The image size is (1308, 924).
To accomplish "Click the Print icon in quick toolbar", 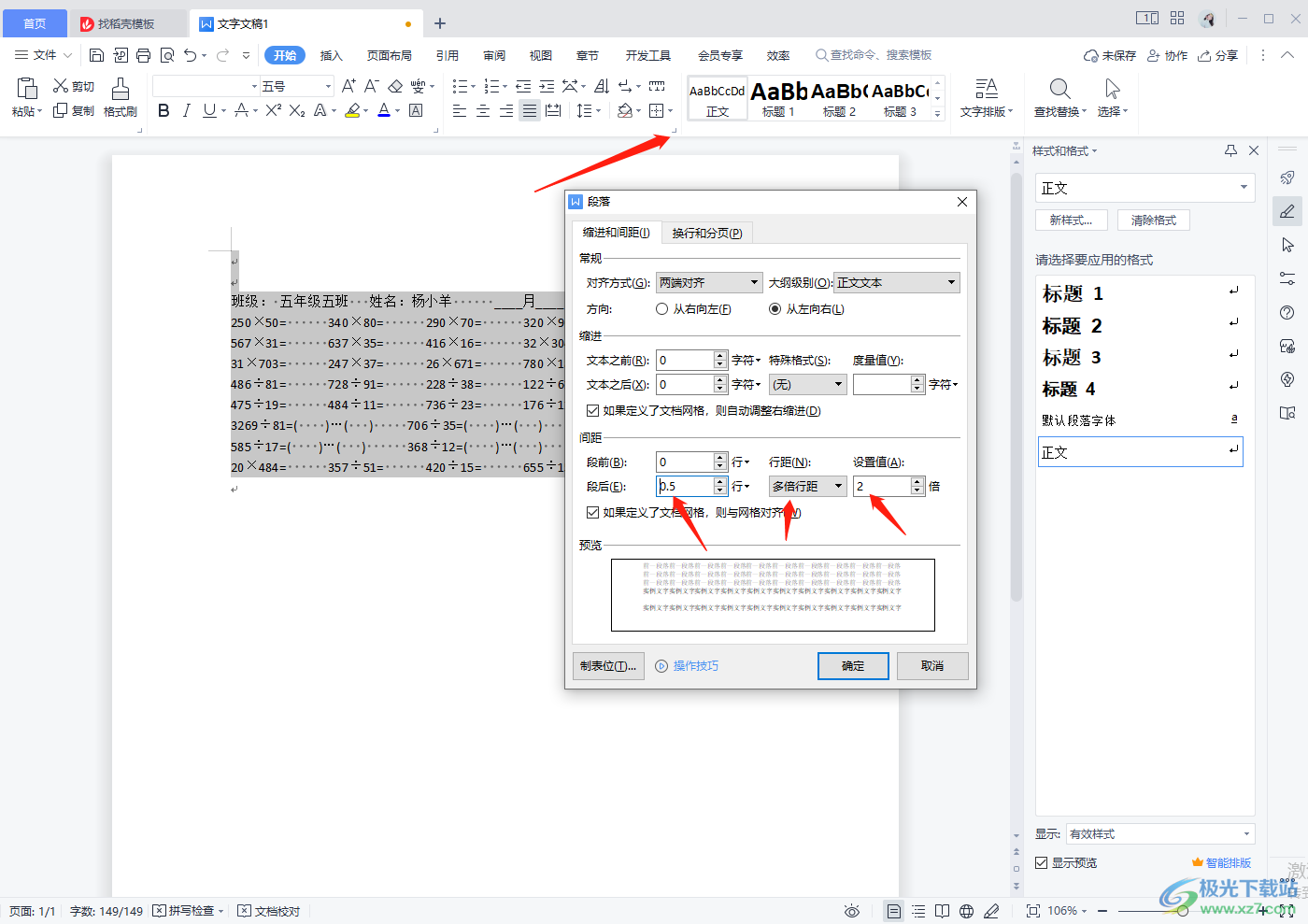I will click(x=143, y=55).
